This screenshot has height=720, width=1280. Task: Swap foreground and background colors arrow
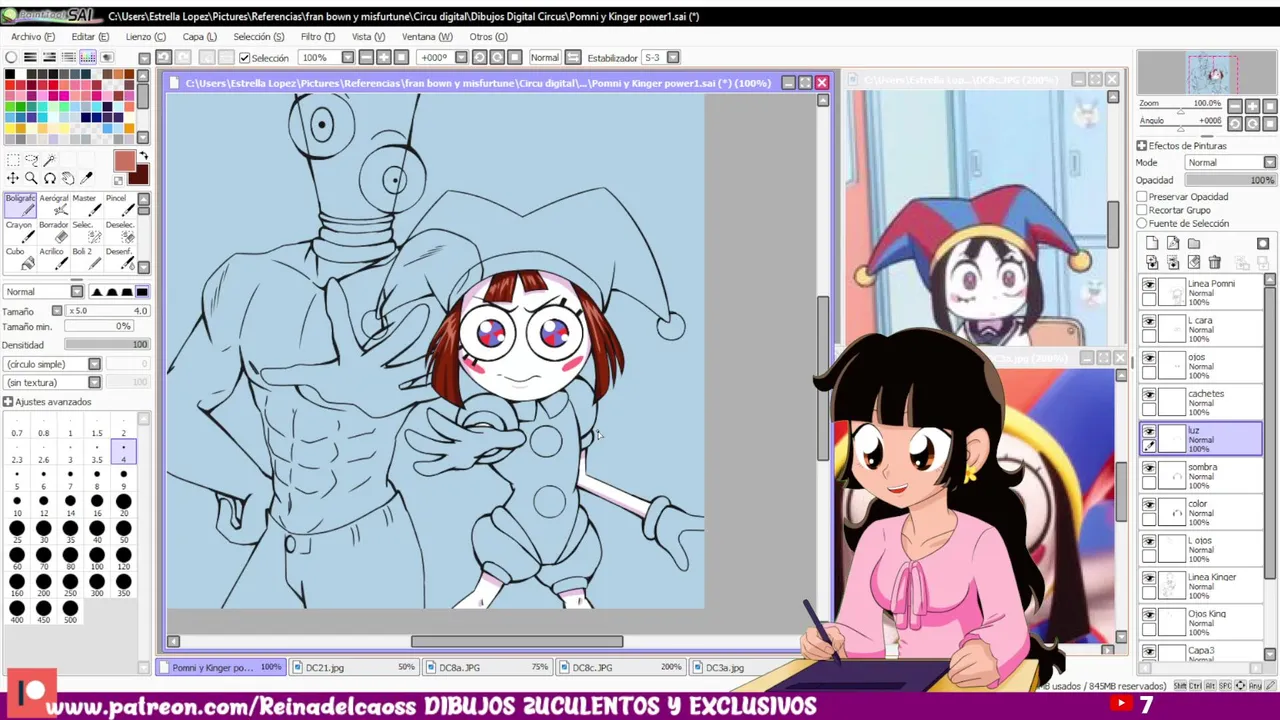[144, 156]
